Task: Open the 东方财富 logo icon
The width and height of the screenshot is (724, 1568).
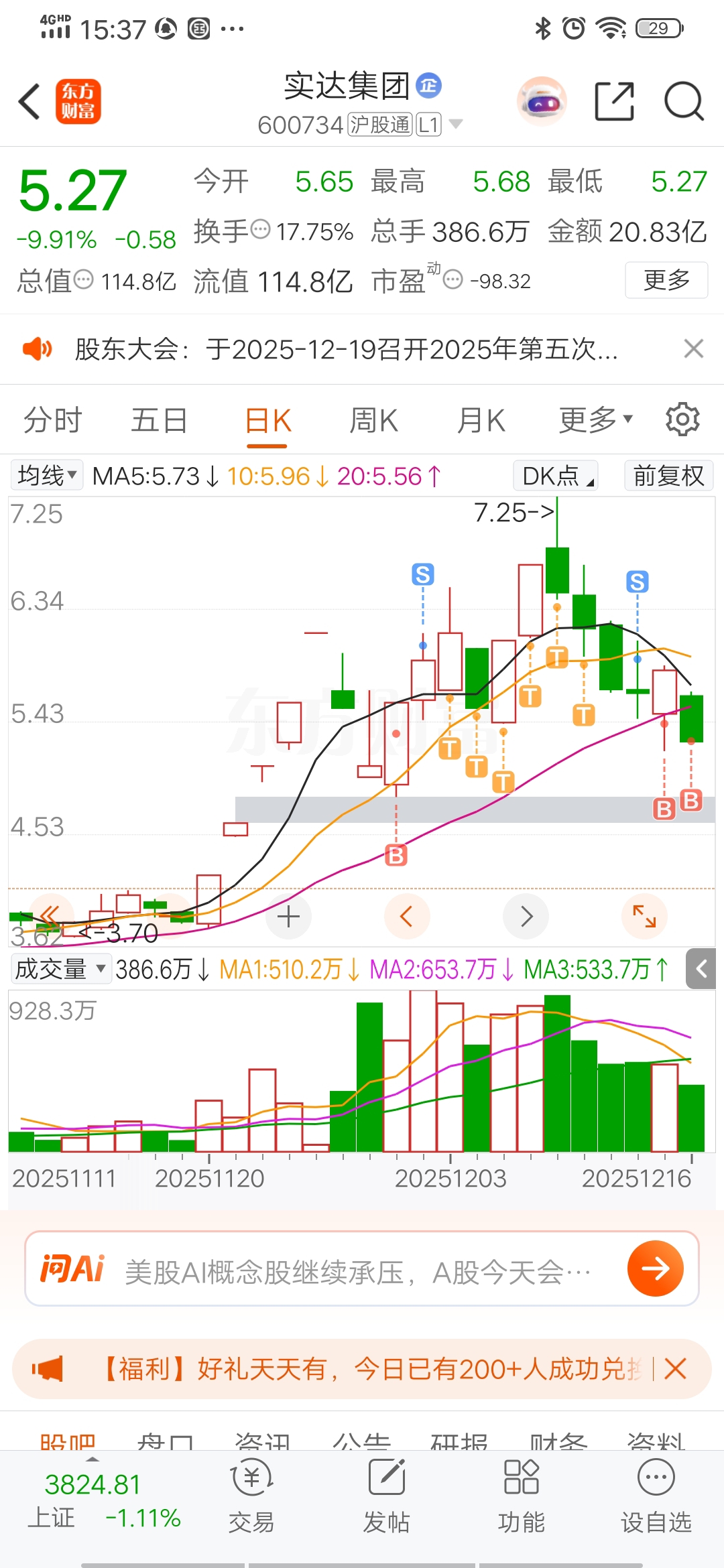Action: (78, 102)
